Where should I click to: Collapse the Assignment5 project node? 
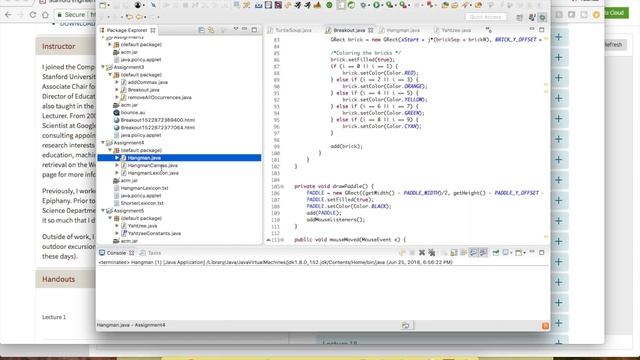pyautogui.click(x=103, y=210)
